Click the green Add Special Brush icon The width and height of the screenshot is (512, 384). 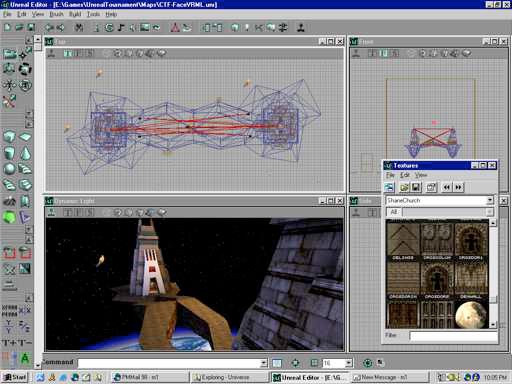[x=9, y=218]
